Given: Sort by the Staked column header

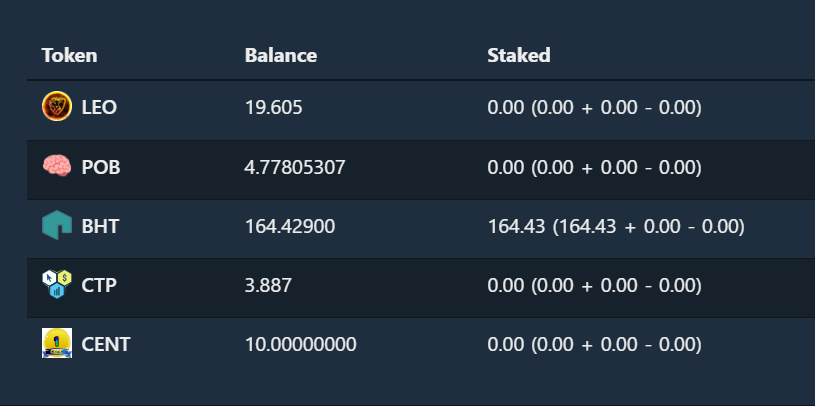Looking at the screenshot, I should click(x=519, y=55).
